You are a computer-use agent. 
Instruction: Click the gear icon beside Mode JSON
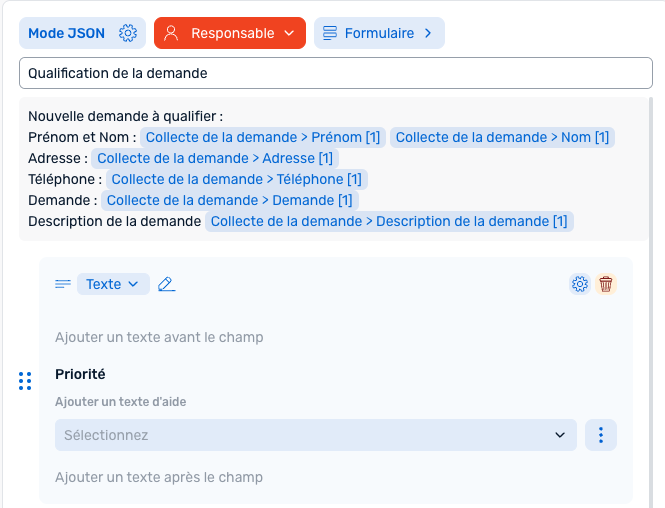[x=128, y=33]
